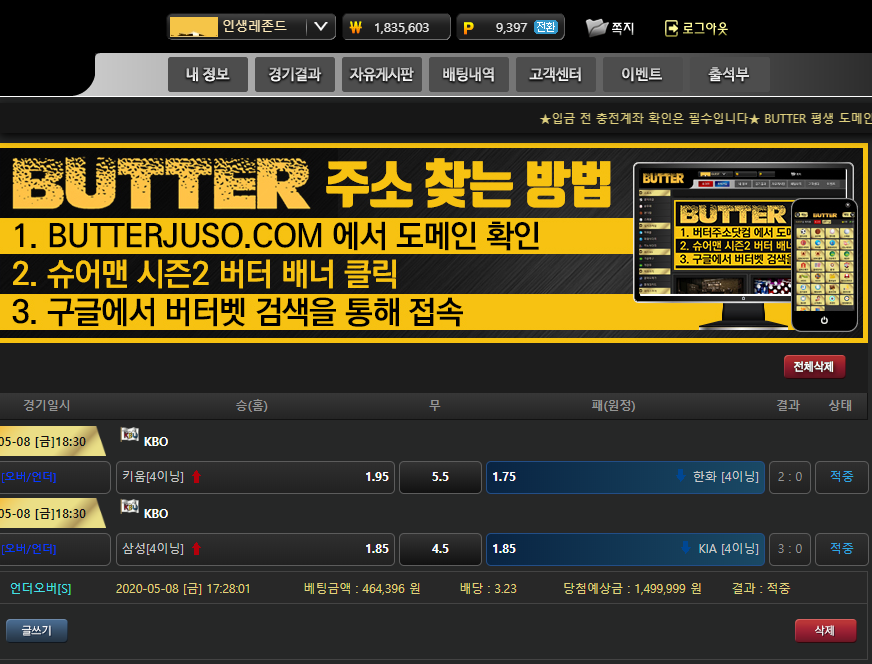Open the 배팅내역 betting history tab
Image resolution: width=872 pixels, height=664 pixels.
[468, 75]
